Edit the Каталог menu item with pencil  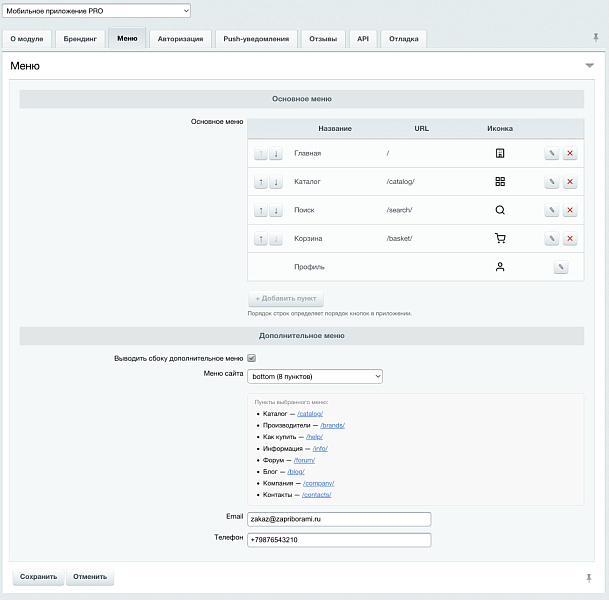coord(552,182)
